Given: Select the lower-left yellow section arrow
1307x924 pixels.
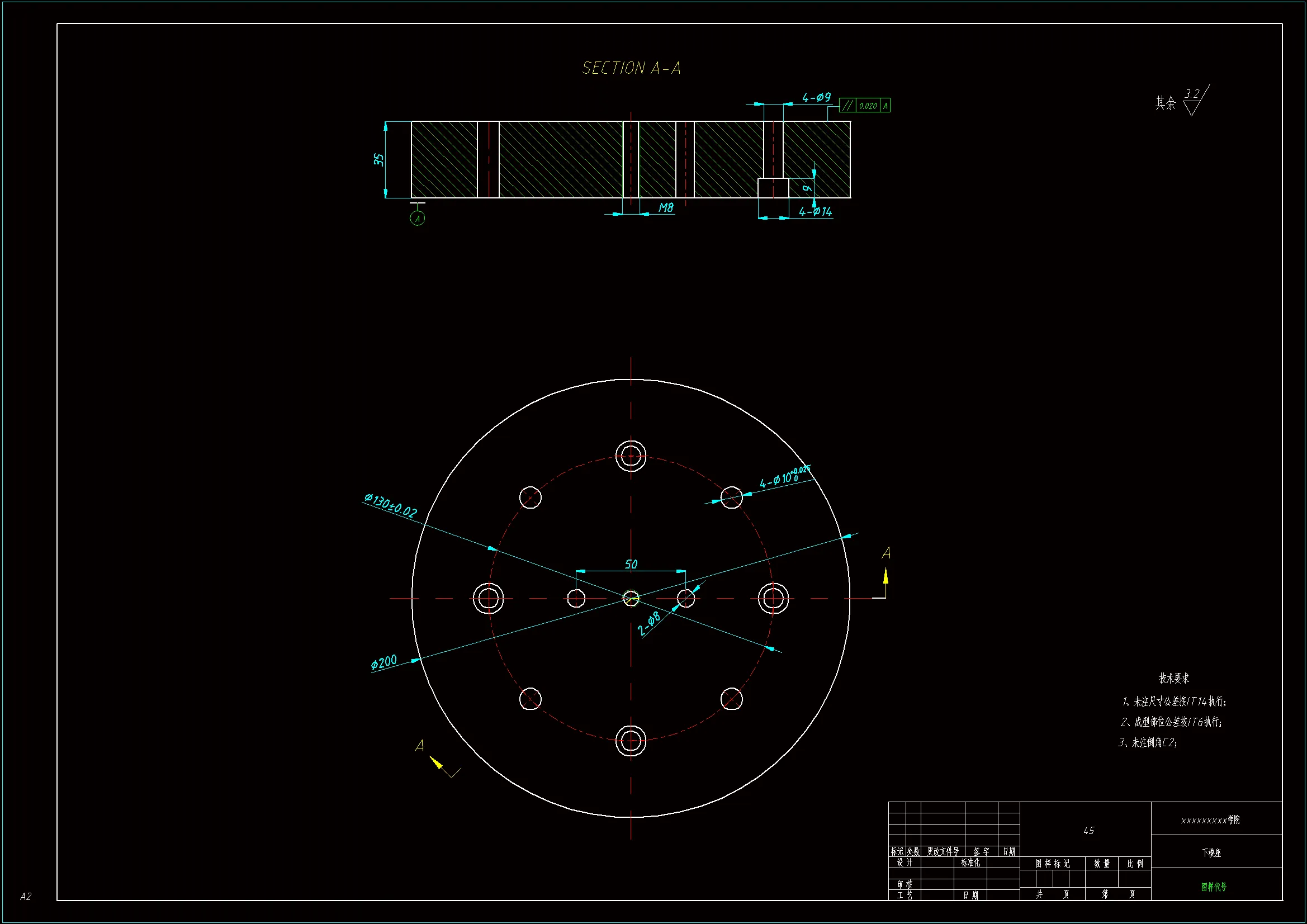Looking at the screenshot, I should coord(437,763).
